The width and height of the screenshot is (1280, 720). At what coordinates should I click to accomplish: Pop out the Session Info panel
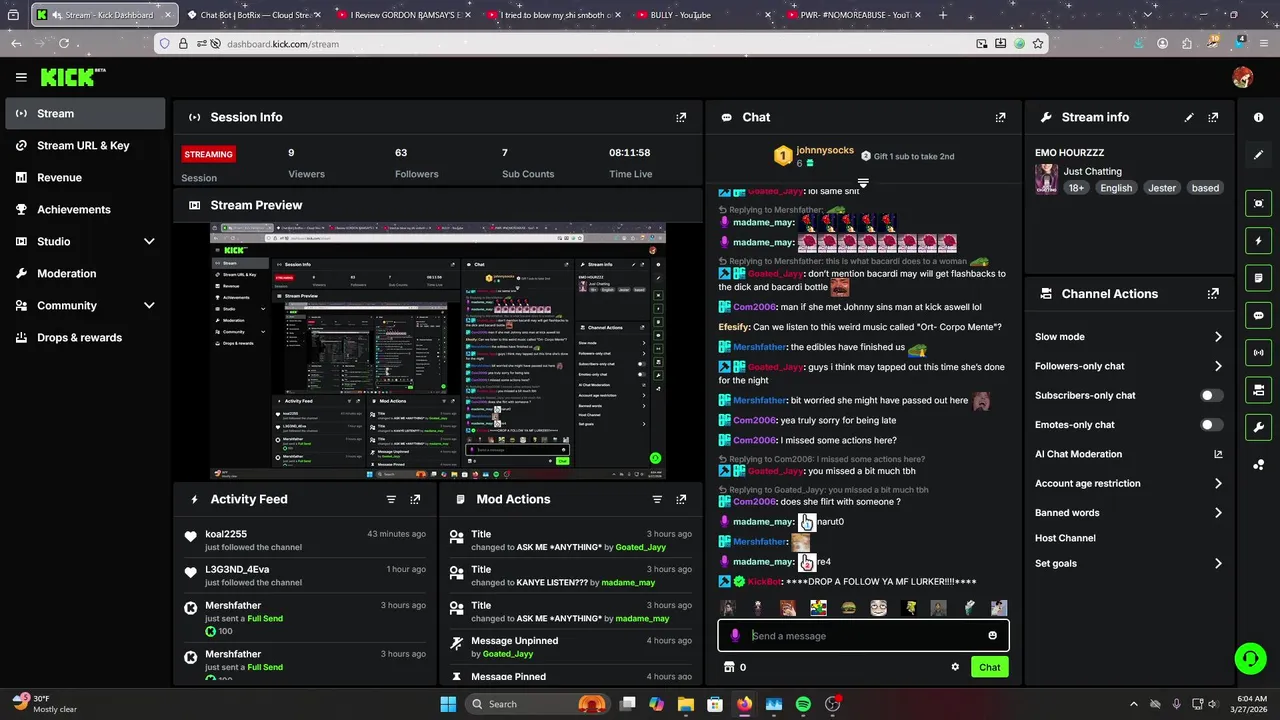[x=681, y=117]
